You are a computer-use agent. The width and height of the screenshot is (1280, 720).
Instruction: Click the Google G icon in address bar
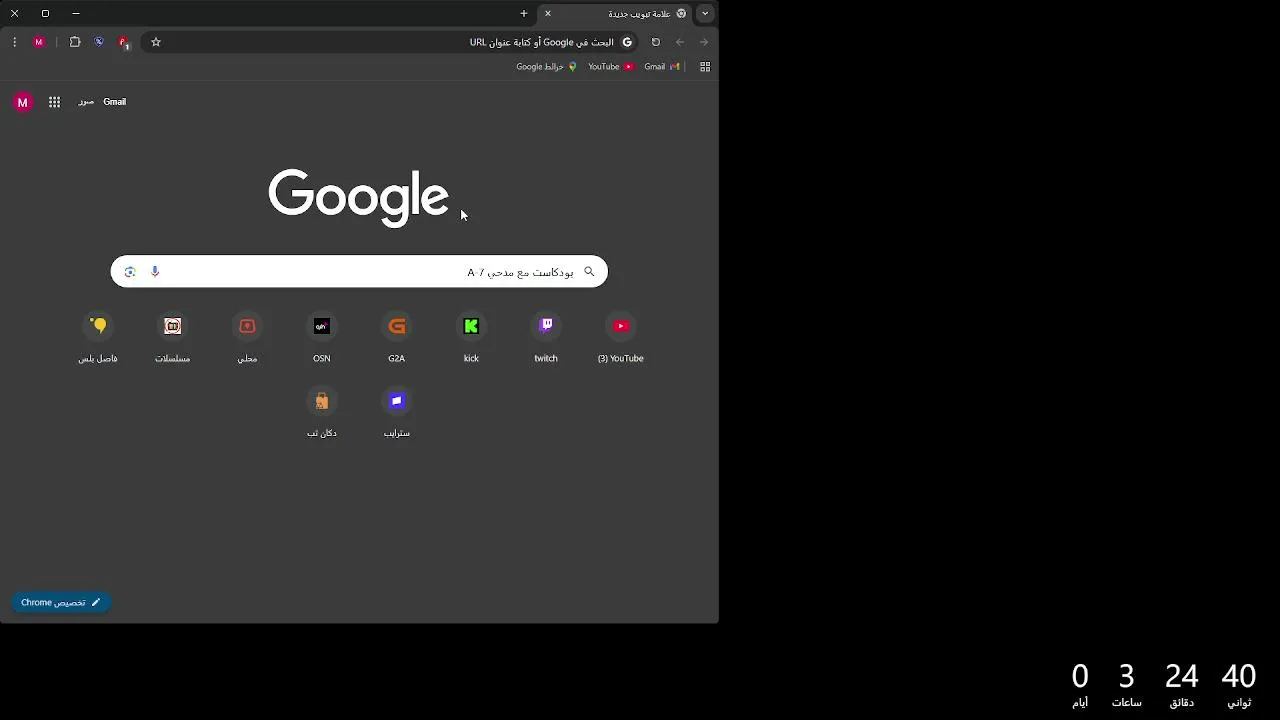tap(627, 42)
